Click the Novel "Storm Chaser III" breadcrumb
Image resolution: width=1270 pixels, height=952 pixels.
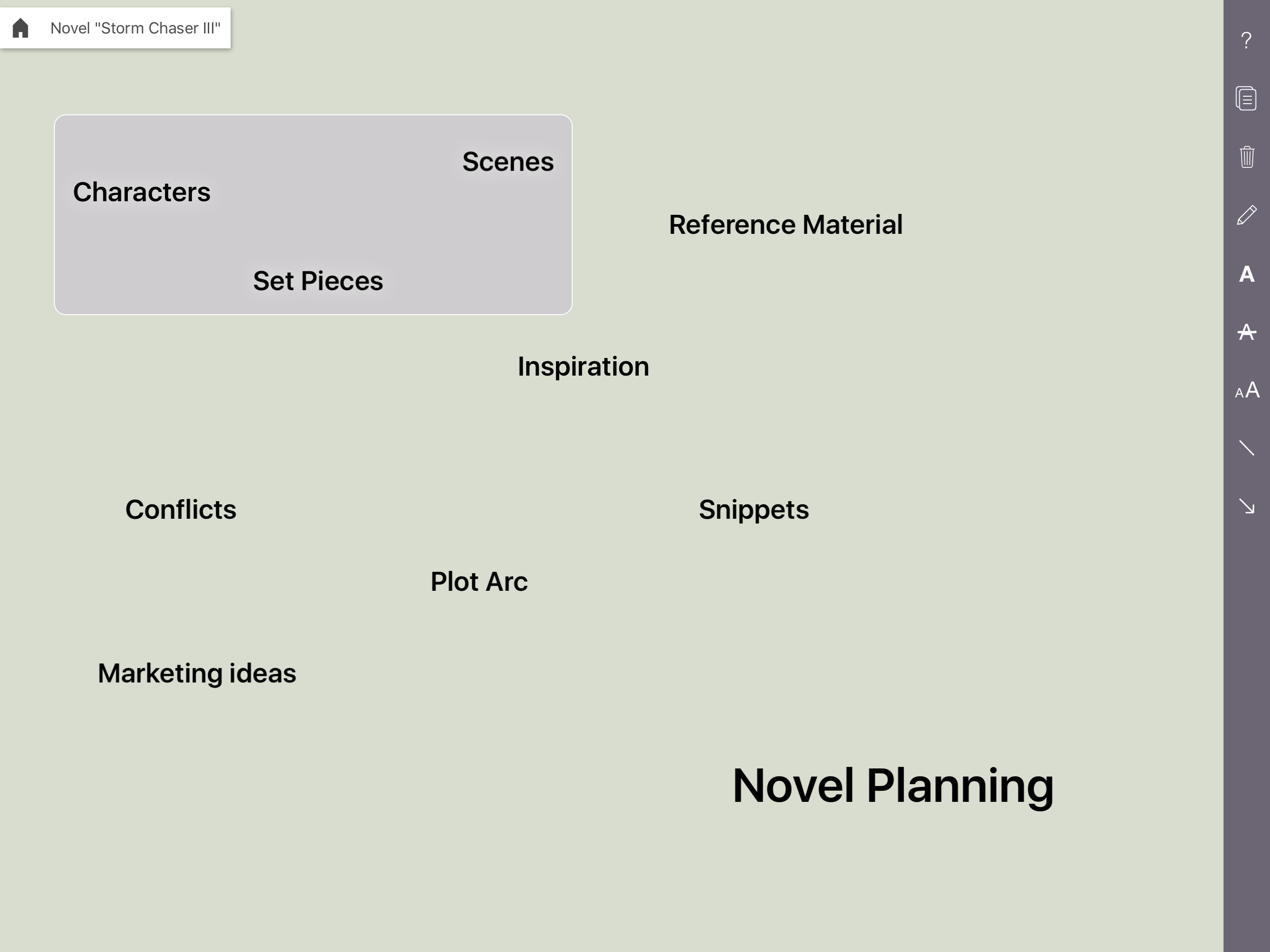(135, 28)
